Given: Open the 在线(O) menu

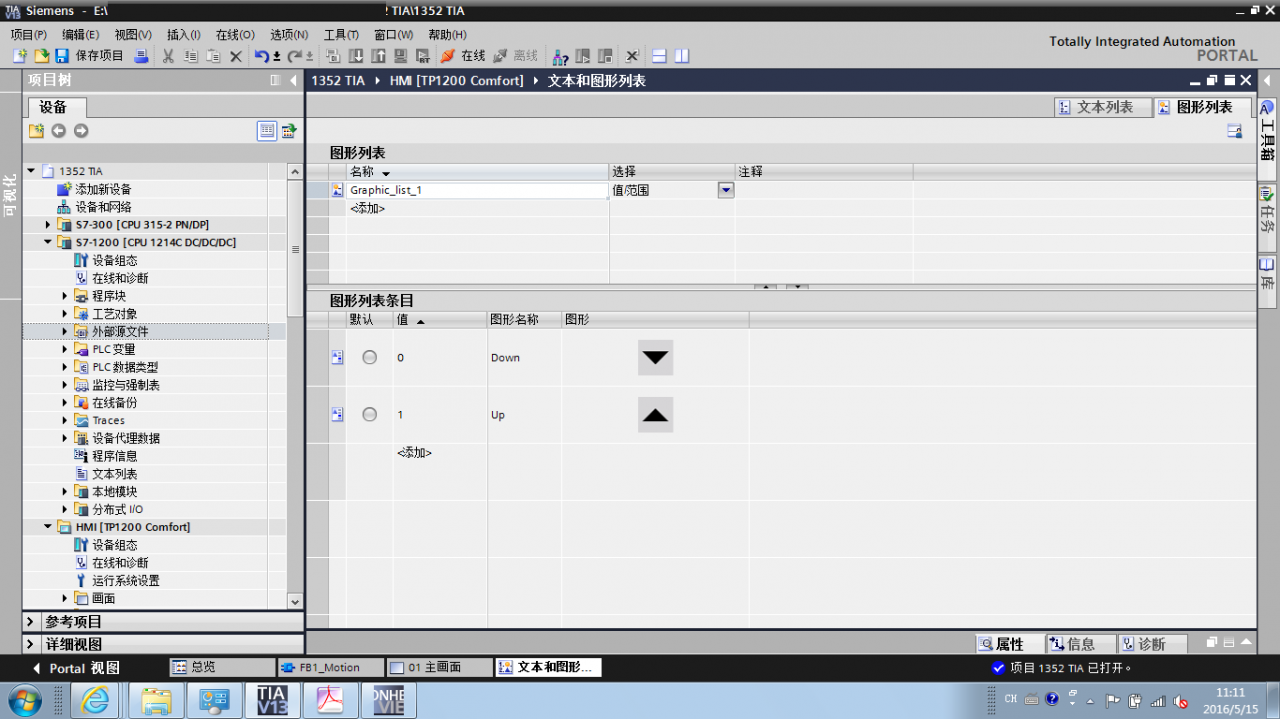Looking at the screenshot, I should (235, 34).
